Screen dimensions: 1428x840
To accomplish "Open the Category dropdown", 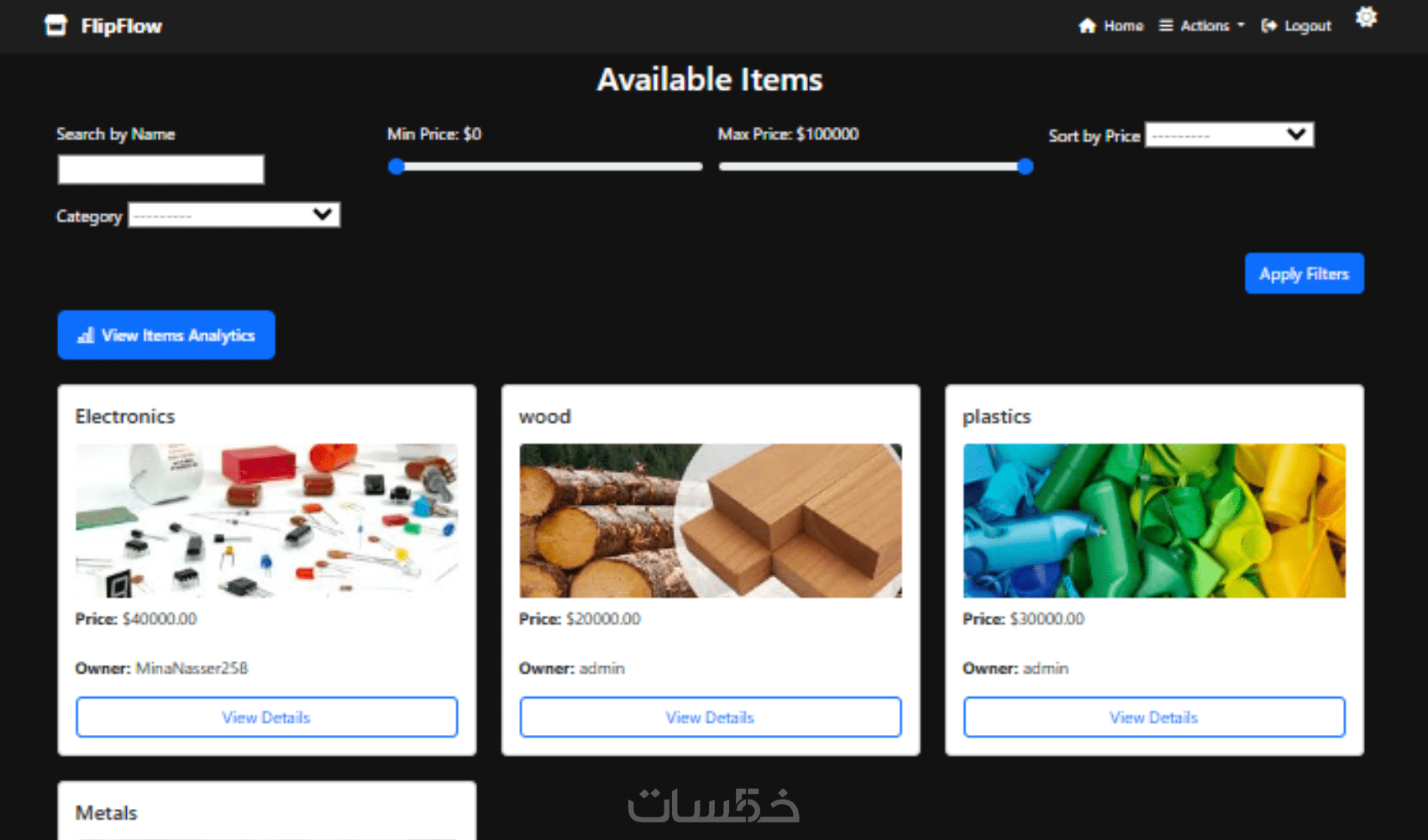I will coord(234,215).
